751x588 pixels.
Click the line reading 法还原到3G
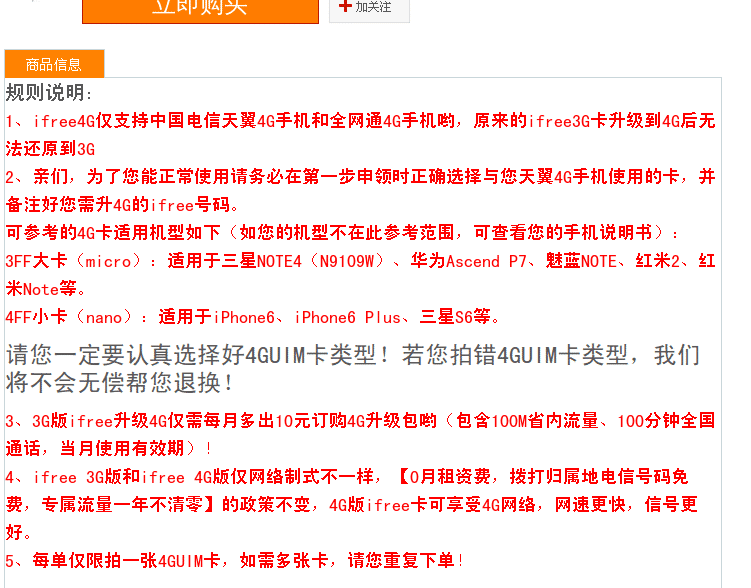point(50,149)
